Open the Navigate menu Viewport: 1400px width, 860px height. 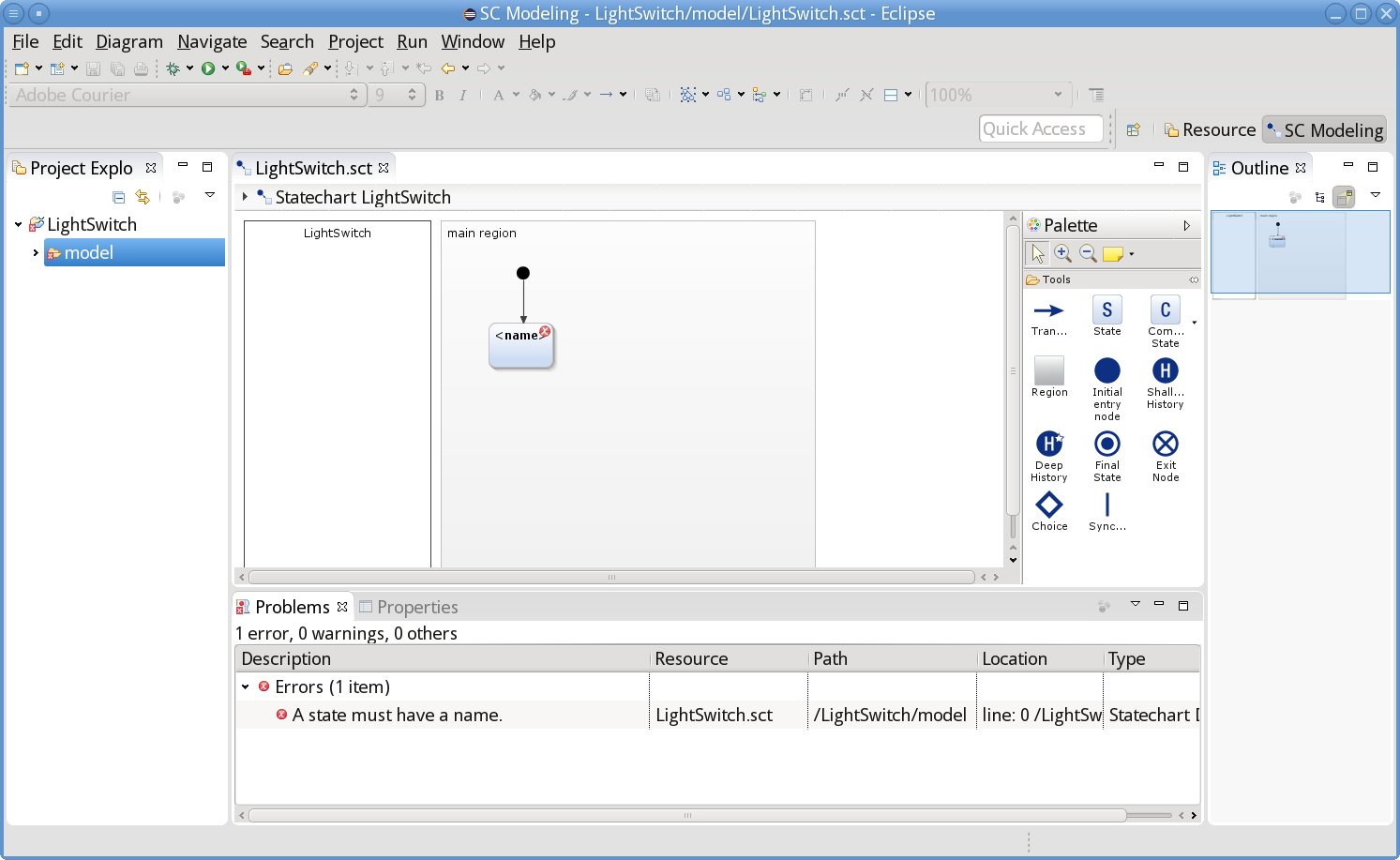click(212, 41)
